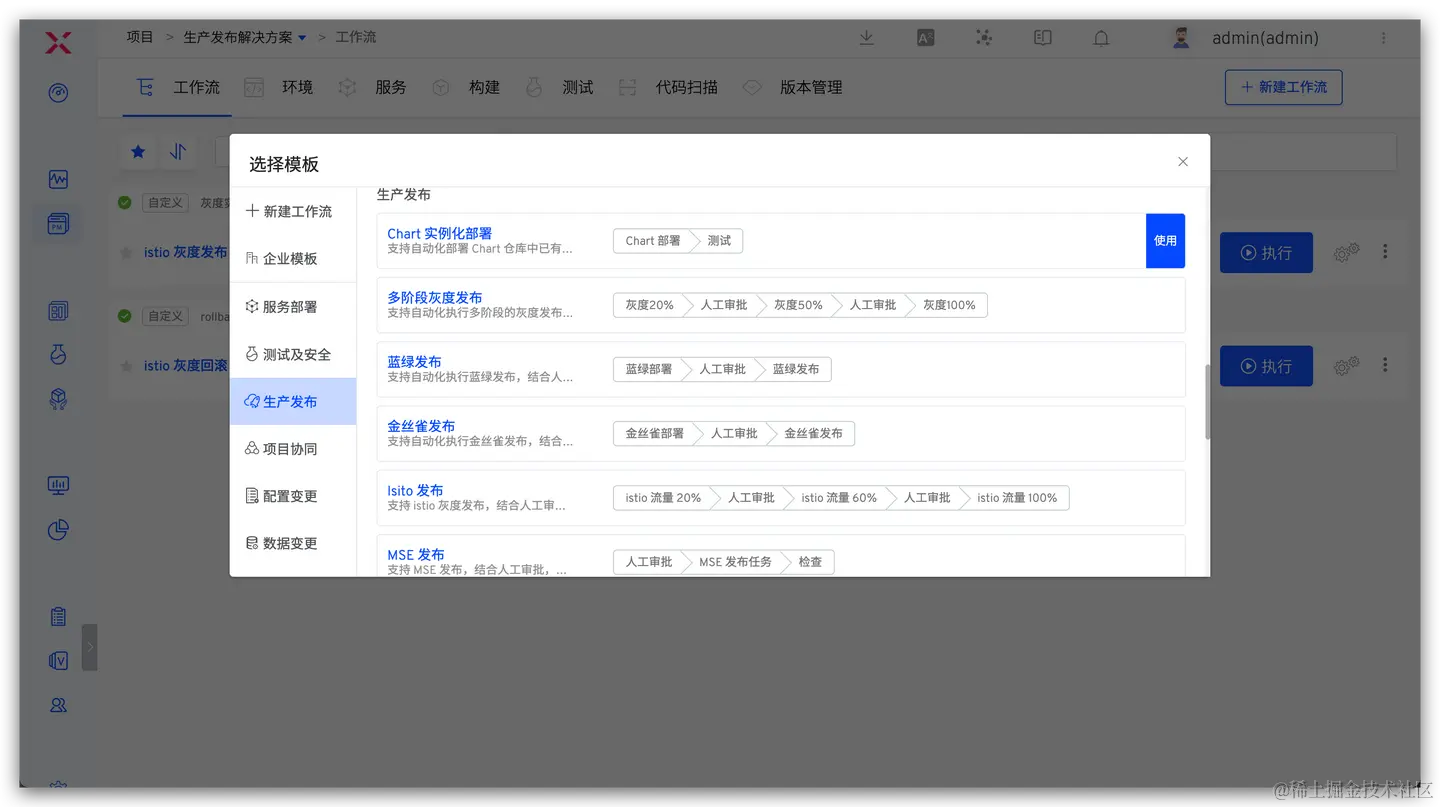Switch to the 版本管理 tab
1440x807 pixels.
coord(793,88)
